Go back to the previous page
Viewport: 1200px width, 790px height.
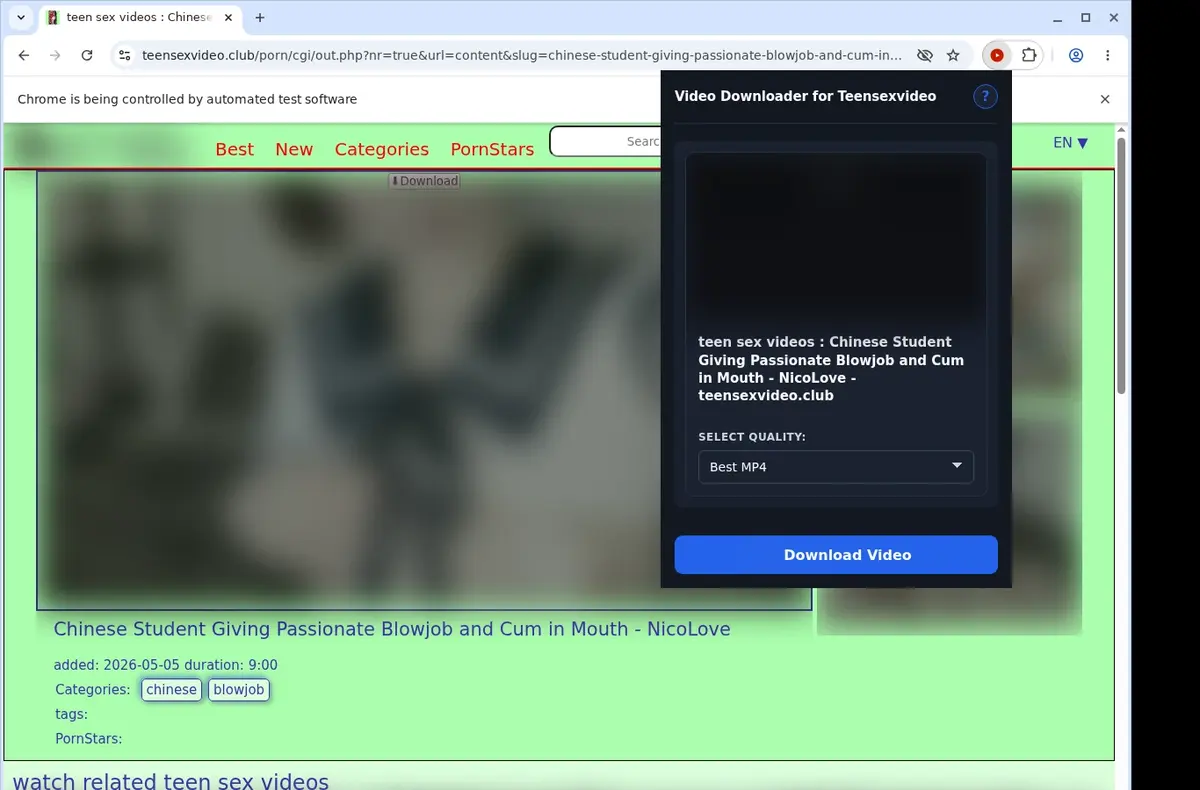coord(24,56)
